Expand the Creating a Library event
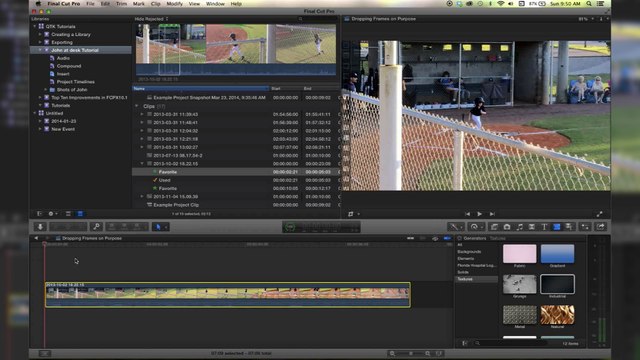 [x=40, y=35]
